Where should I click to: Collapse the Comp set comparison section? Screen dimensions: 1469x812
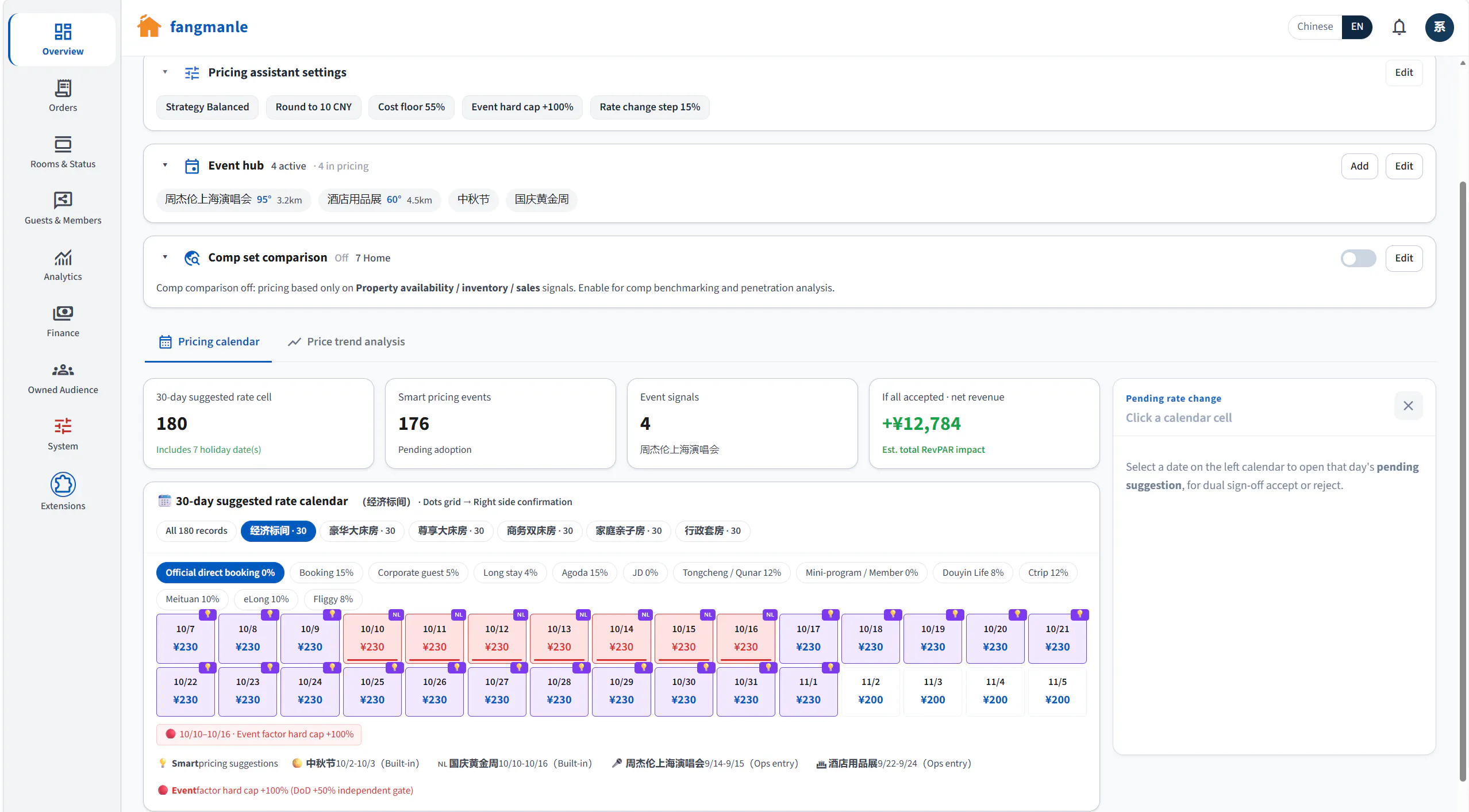point(165,257)
